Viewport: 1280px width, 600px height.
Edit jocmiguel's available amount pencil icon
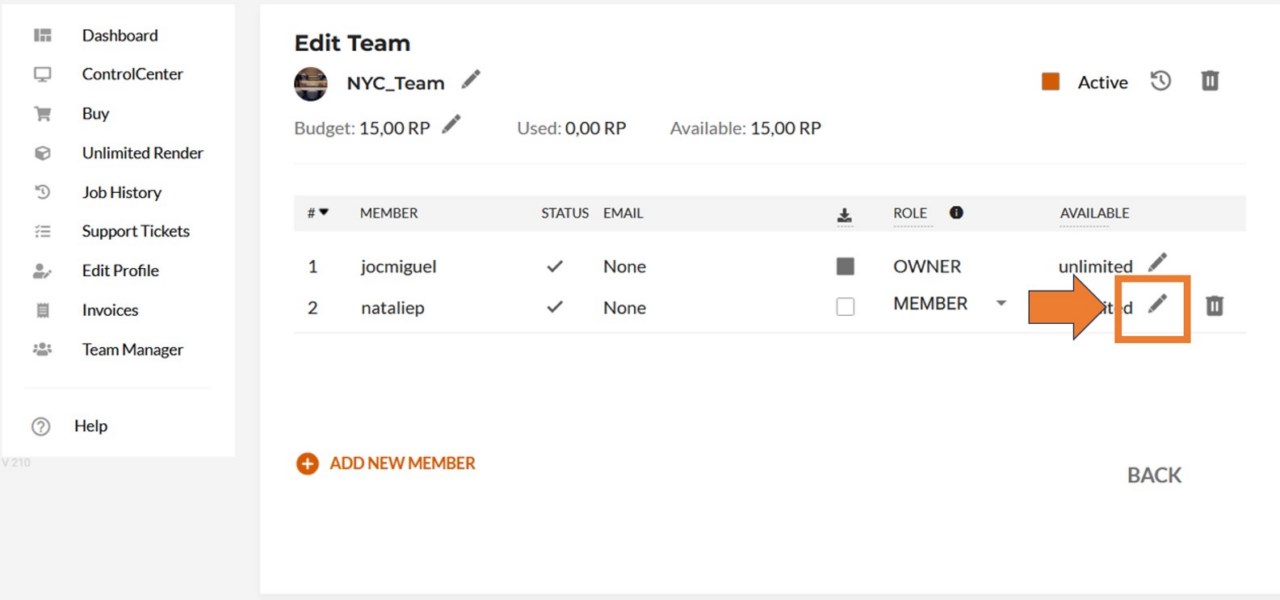(x=1157, y=263)
